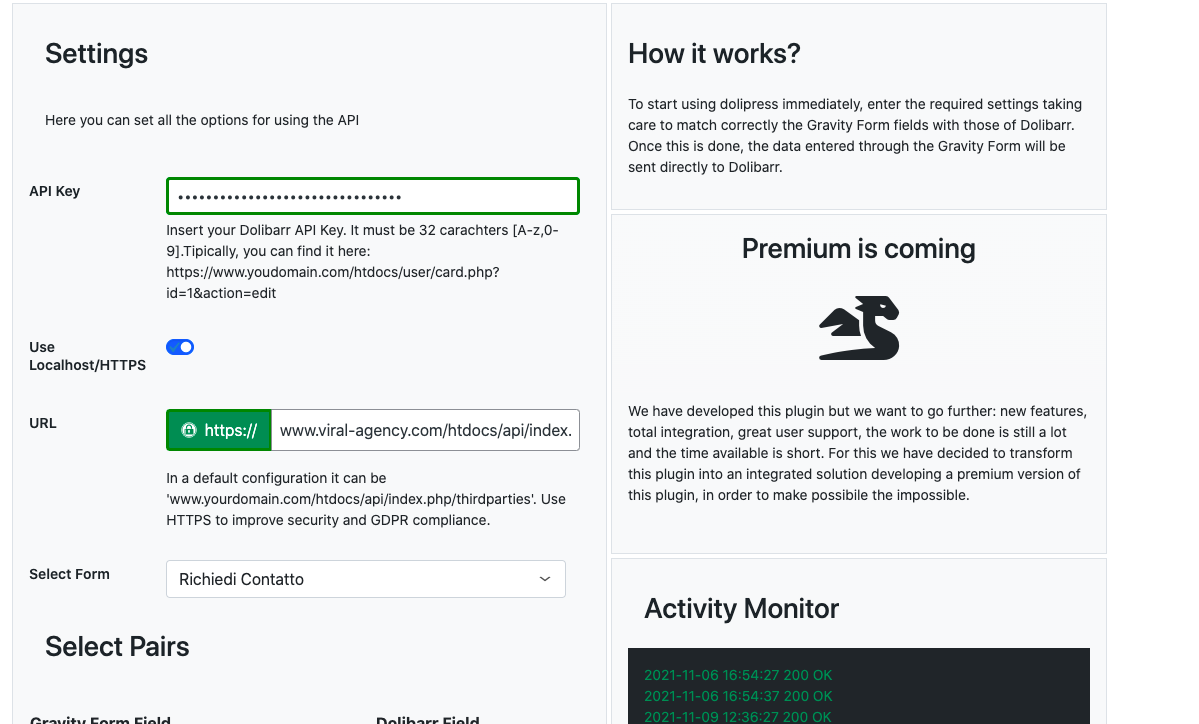Viewport: 1199px width, 724px height.
Task: Click the Select Pairs heading
Action: tap(117, 647)
